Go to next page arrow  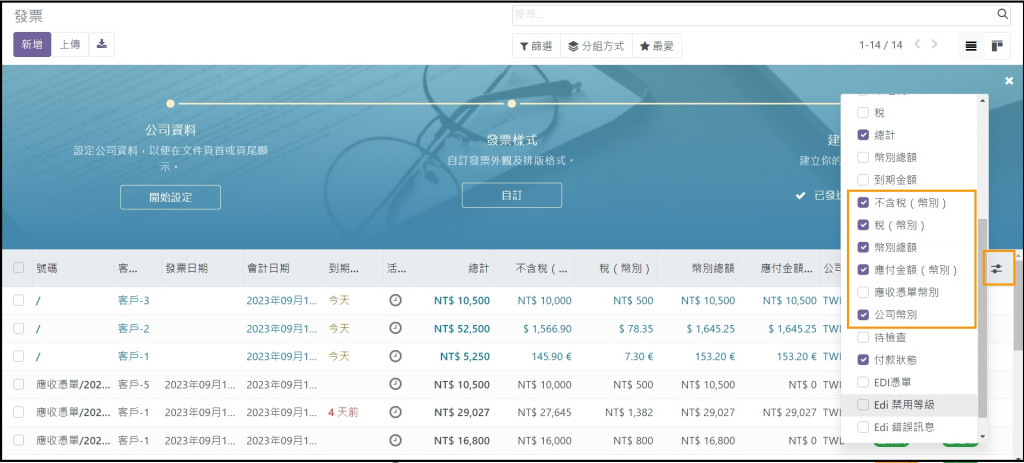pyautogui.click(x=935, y=44)
